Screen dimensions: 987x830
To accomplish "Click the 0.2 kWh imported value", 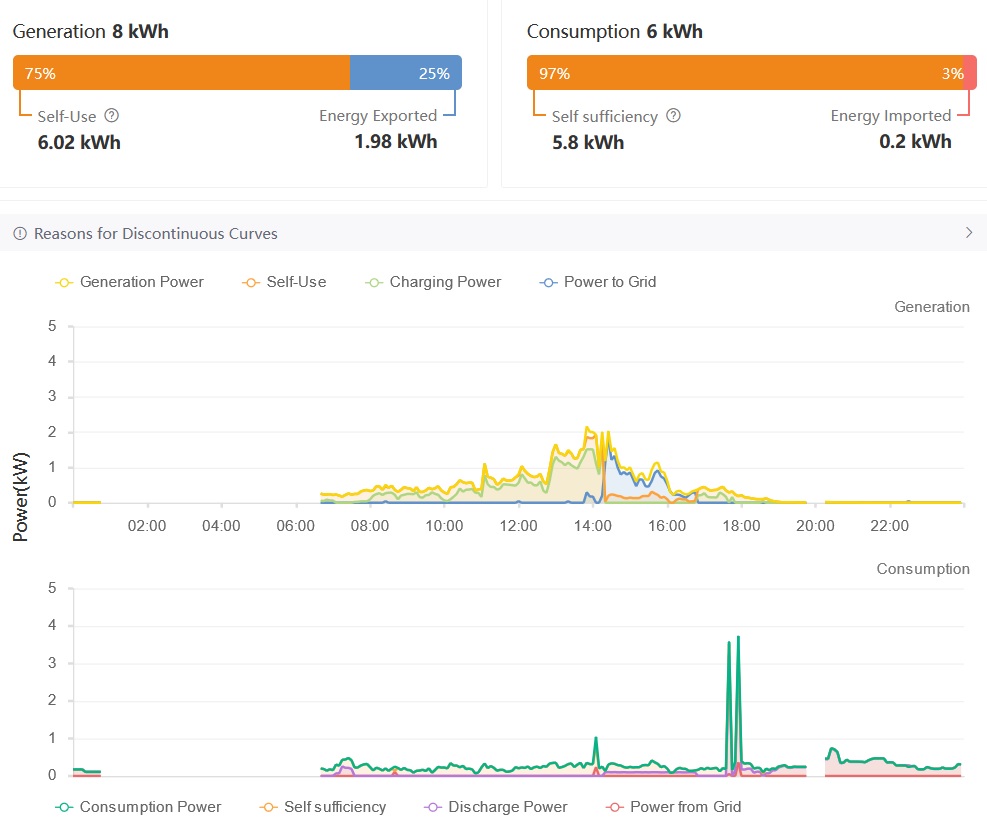I will [915, 142].
